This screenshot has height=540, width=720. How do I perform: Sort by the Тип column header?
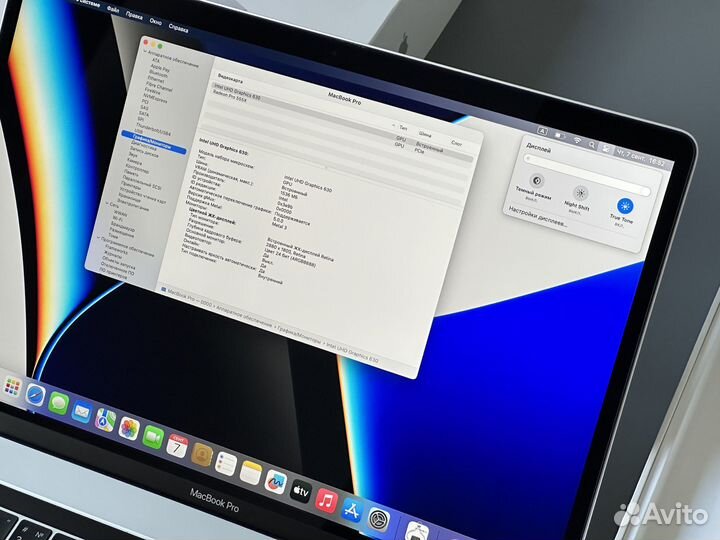(403, 128)
